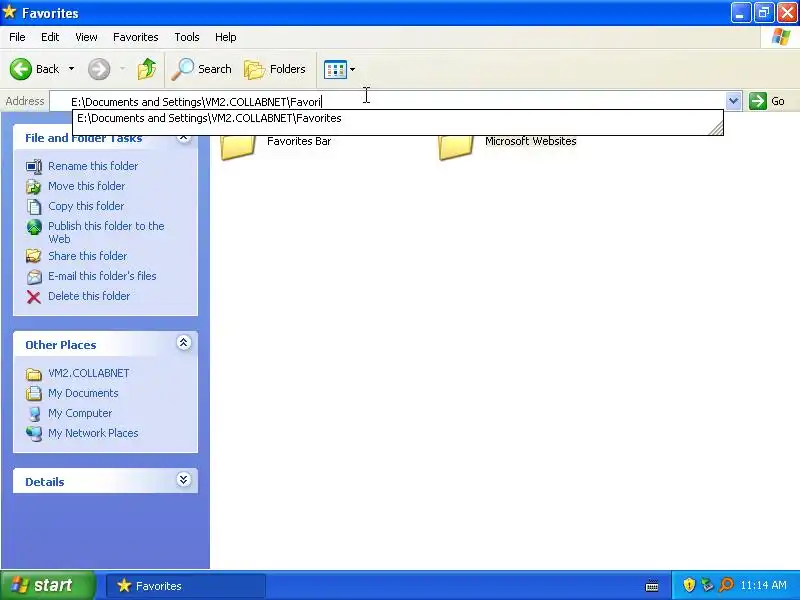Click the 11:14 AM system clock
This screenshot has height=600, width=800.
pos(763,585)
